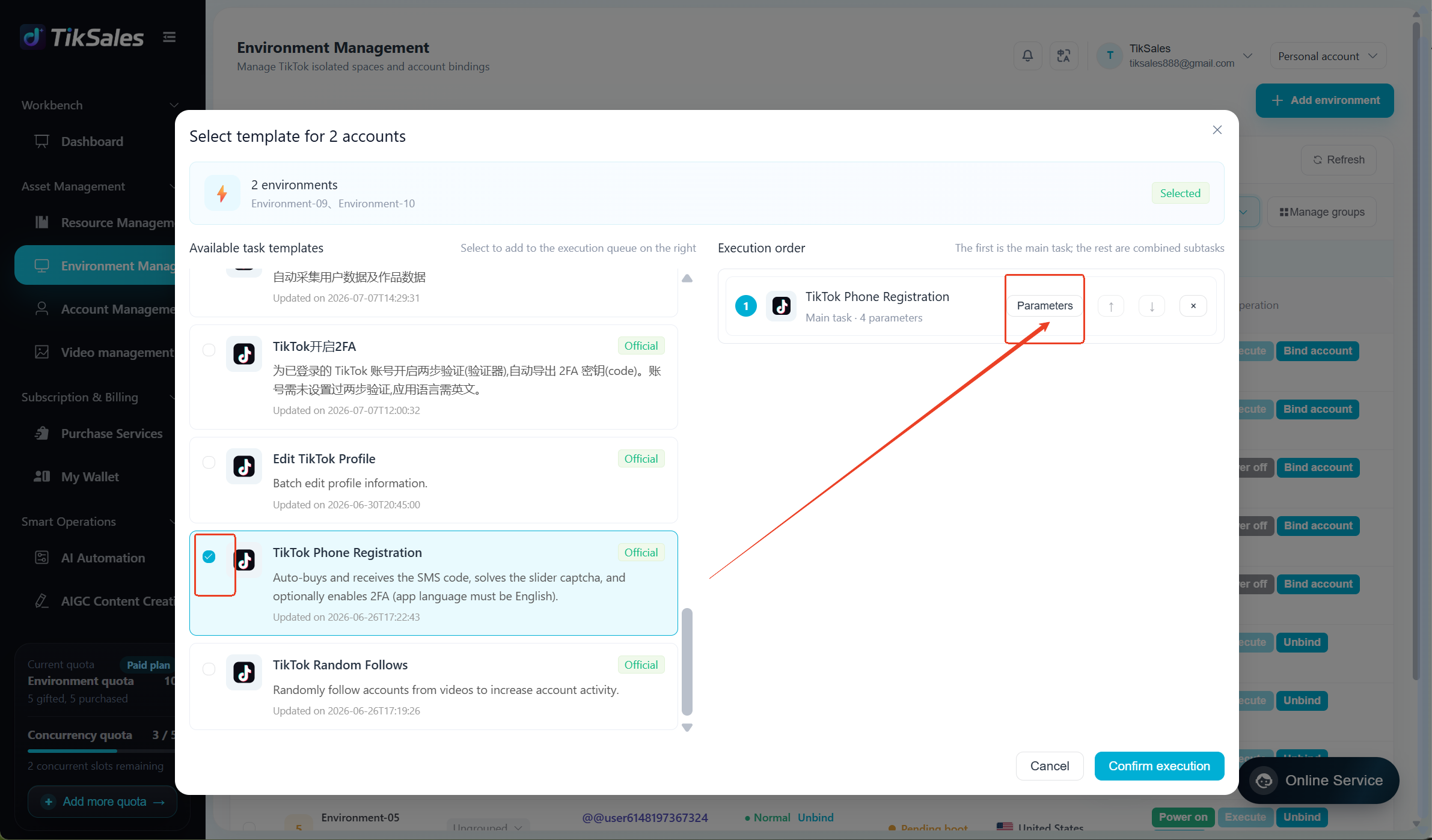Click the notification bell icon
Image resolution: width=1432 pixels, height=840 pixels.
pyautogui.click(x=1027, y=56)
